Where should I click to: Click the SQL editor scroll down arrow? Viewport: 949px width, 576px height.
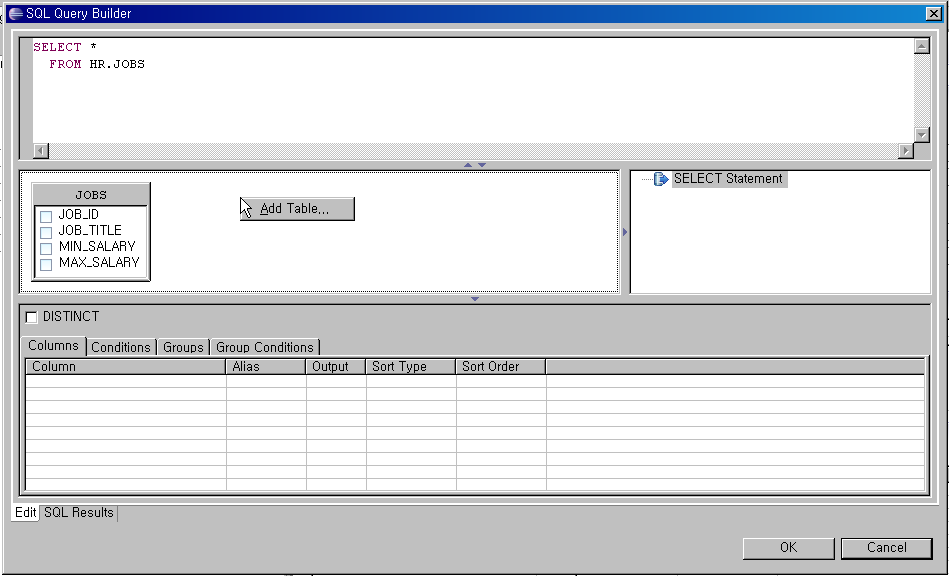(921, 134)
